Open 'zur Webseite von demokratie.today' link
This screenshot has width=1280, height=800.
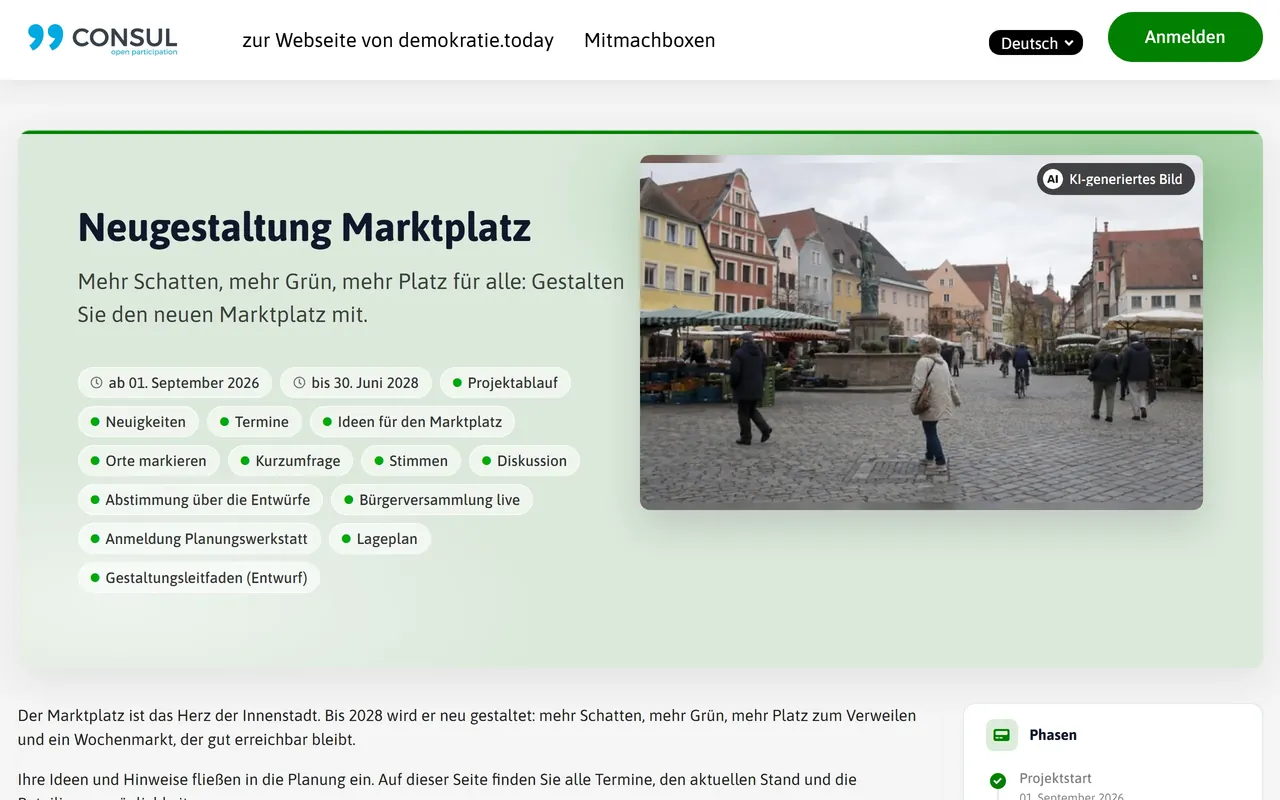pyautogui.click(x=398, y=40)
